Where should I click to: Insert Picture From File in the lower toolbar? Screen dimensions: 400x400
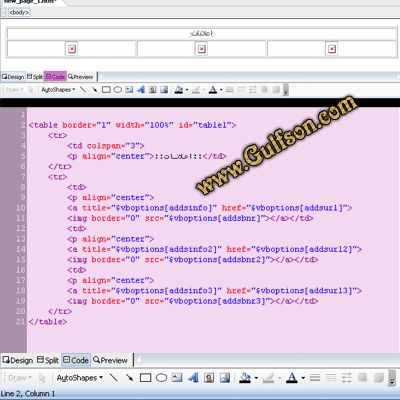225,377
